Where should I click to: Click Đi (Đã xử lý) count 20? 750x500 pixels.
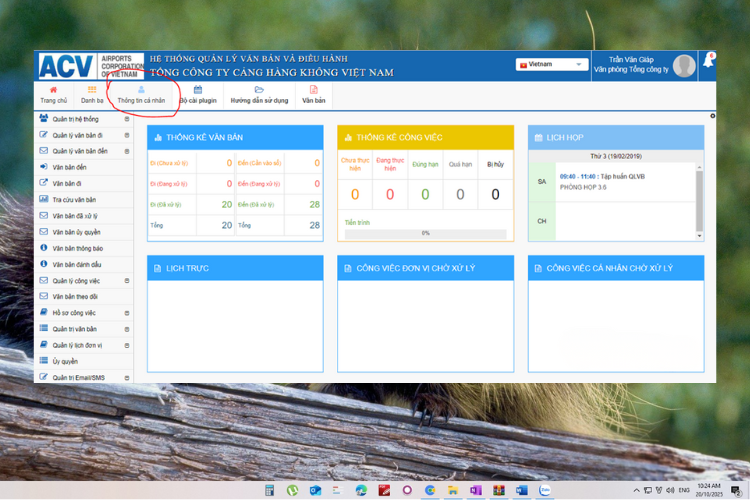tap(227, 205)
